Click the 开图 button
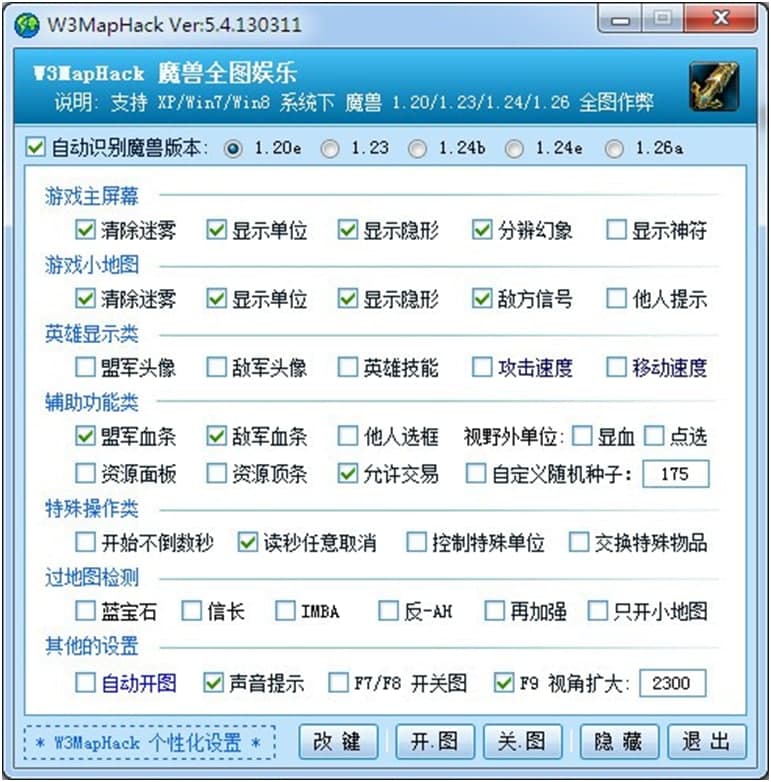The height and width of the screenshot is (782, 771). [x=435, y=742]
